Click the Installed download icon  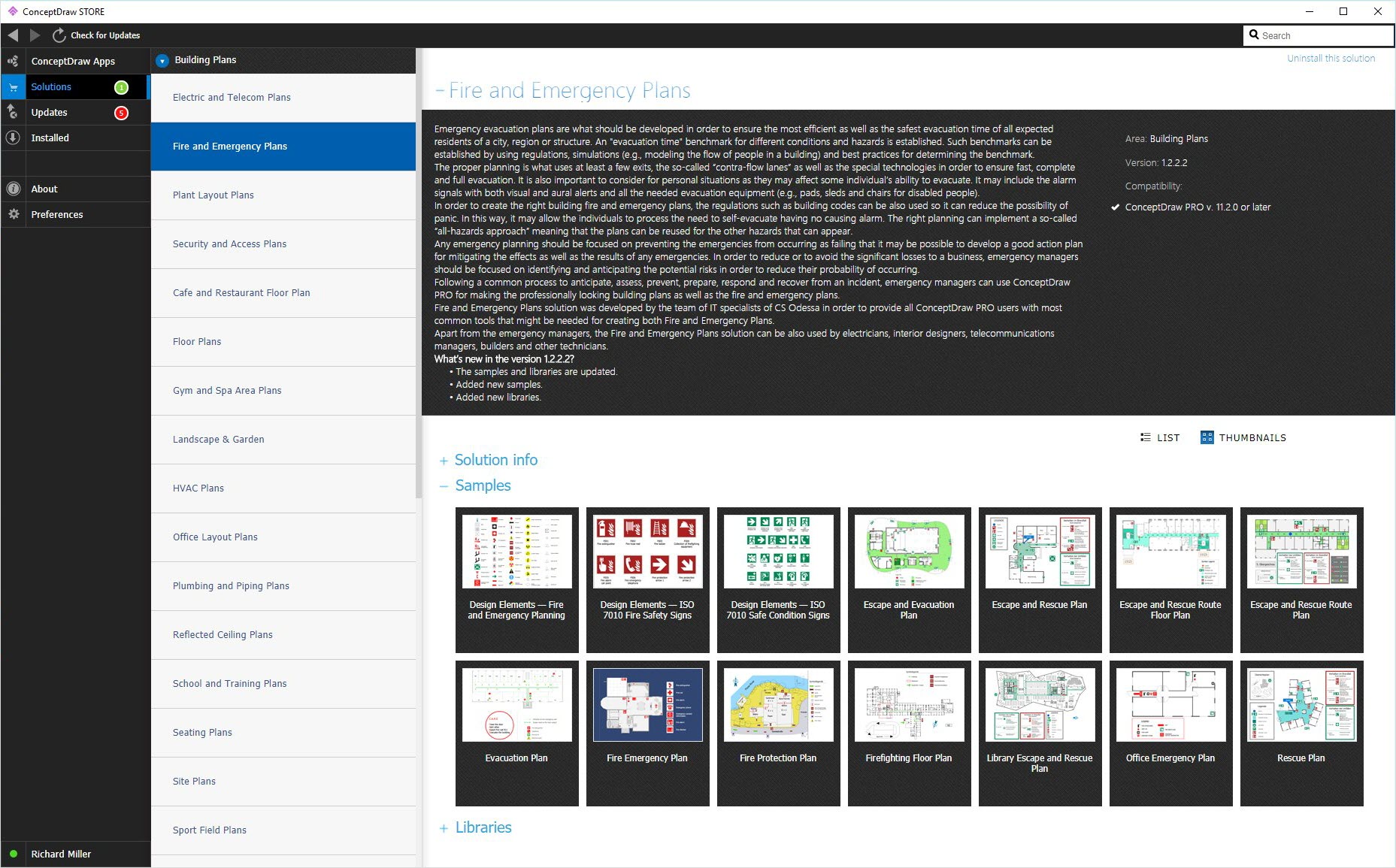click(13, 138)
